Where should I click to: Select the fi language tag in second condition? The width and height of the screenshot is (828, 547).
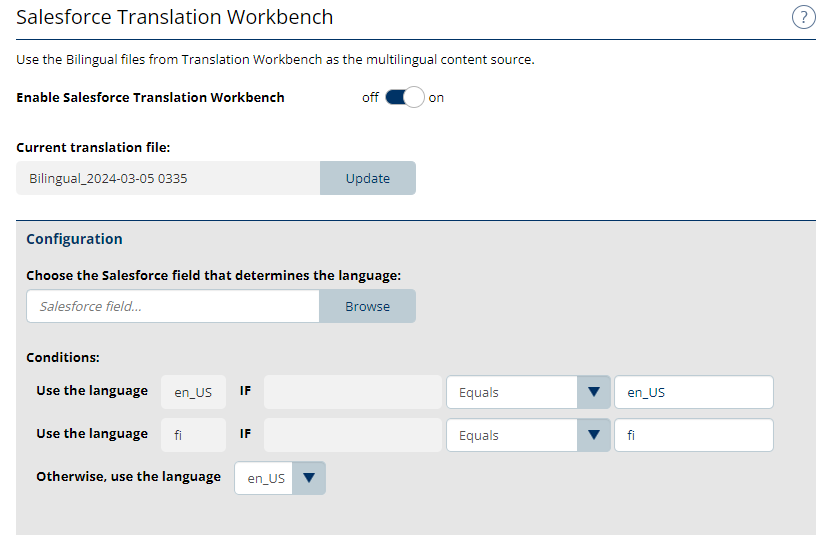(193, 435)
